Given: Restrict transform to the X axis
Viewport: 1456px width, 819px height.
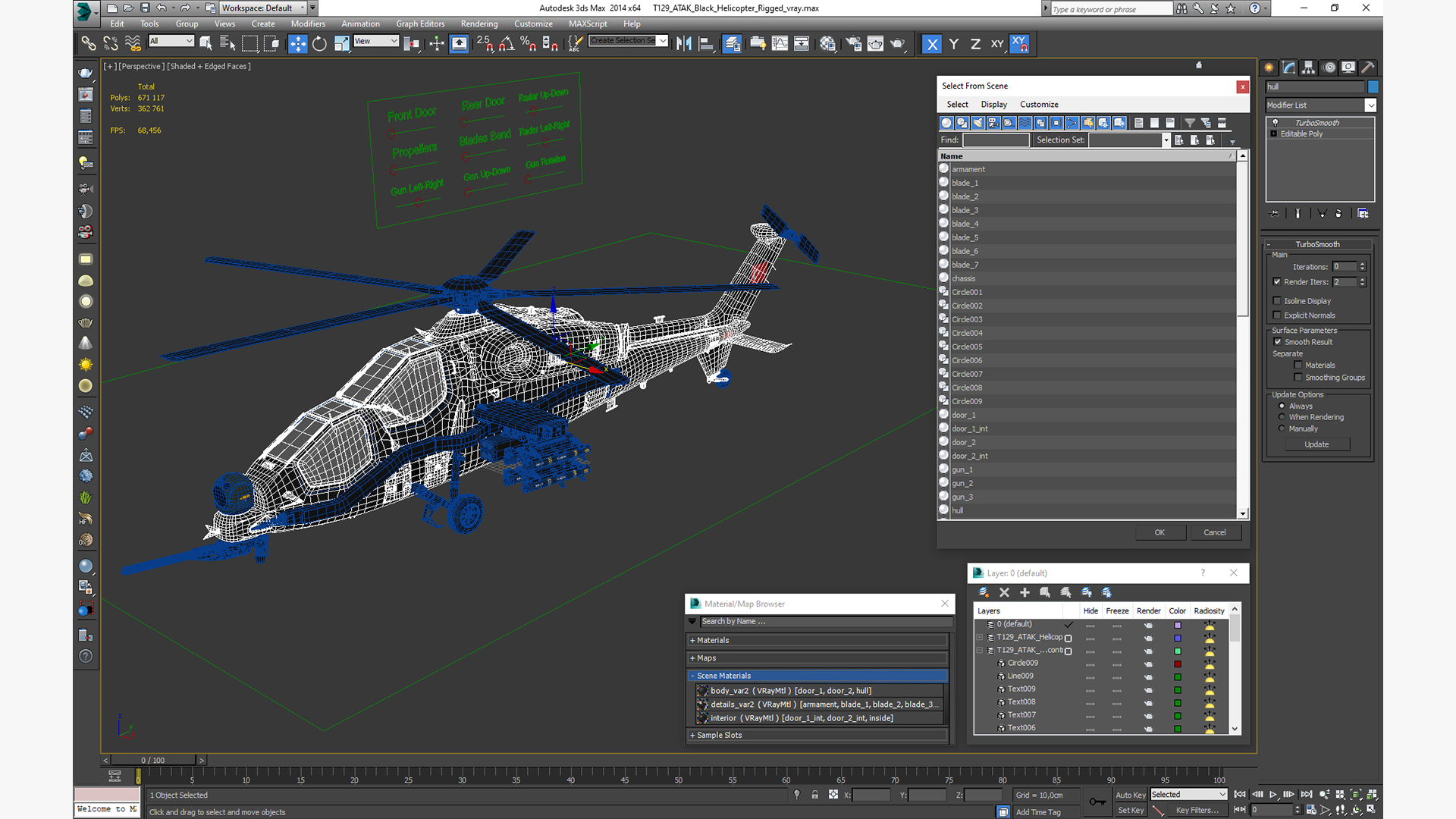Looking at the screenshot, I should pyautogui.click(x=932, y=44).
